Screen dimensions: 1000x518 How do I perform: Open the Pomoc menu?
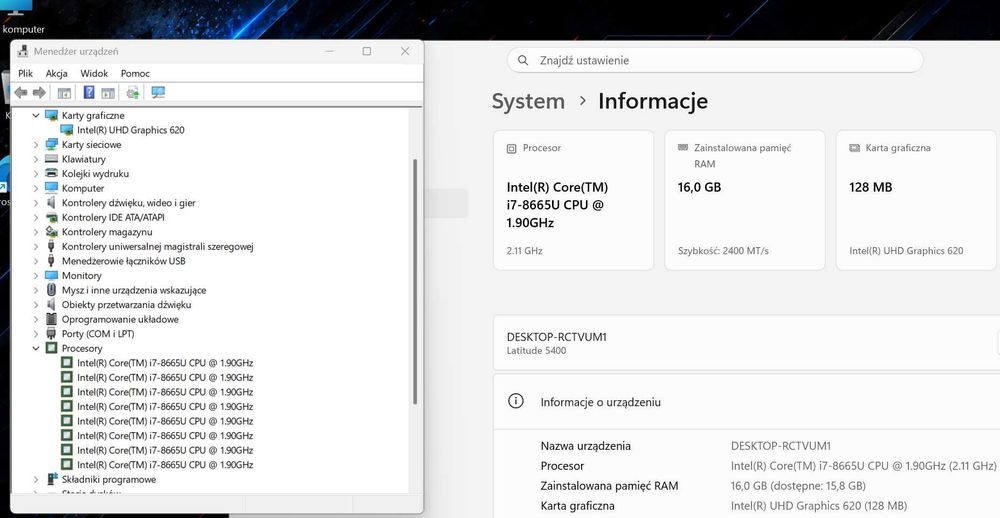pos(135,73)
